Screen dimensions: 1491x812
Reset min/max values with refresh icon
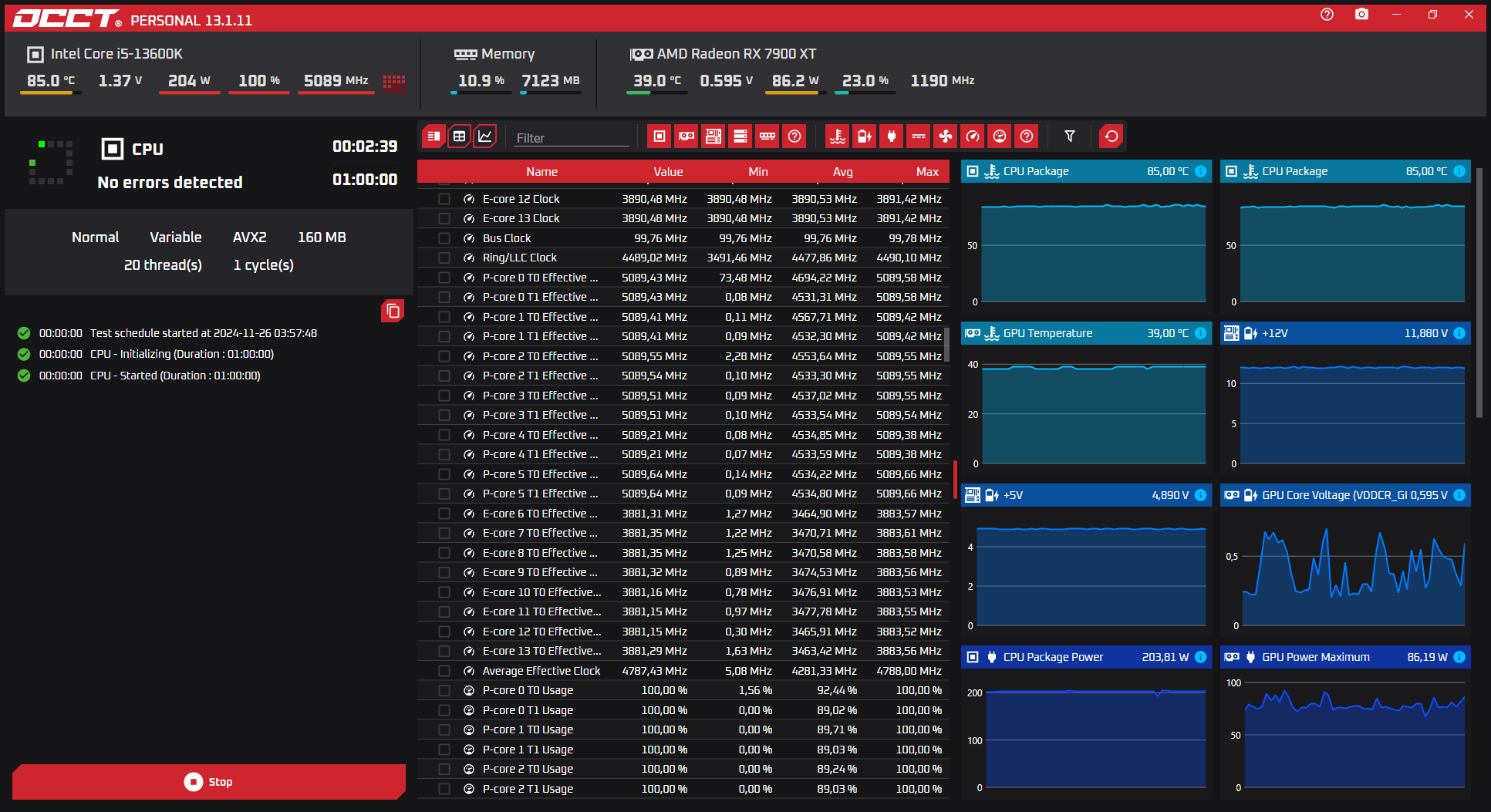(1111, 136)
